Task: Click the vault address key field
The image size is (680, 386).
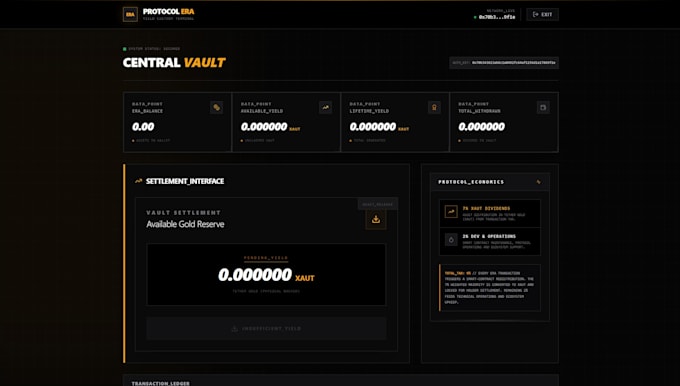Action: tap(504, 63)
